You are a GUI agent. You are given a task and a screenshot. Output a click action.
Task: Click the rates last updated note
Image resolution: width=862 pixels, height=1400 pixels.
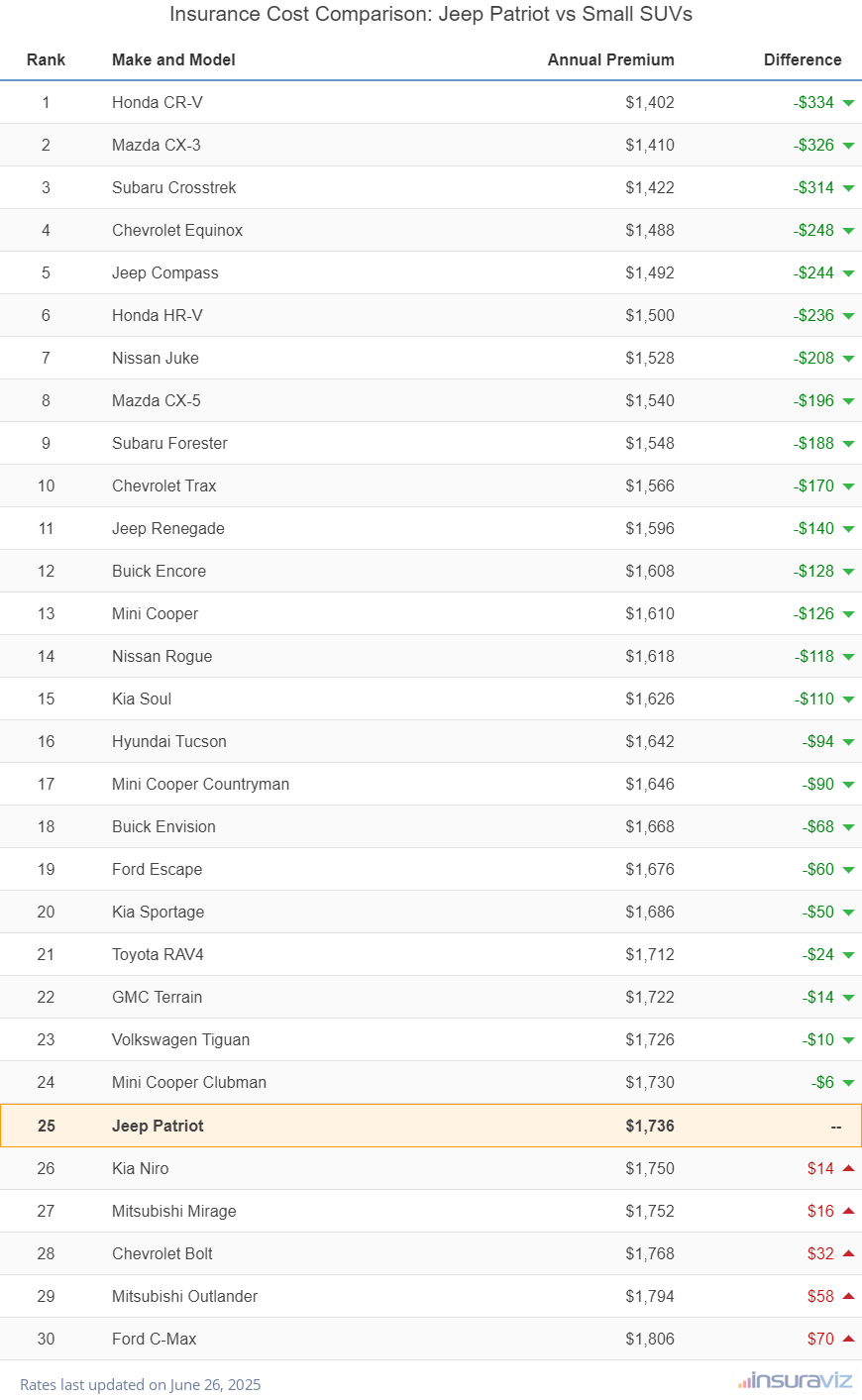point(140,1384)
